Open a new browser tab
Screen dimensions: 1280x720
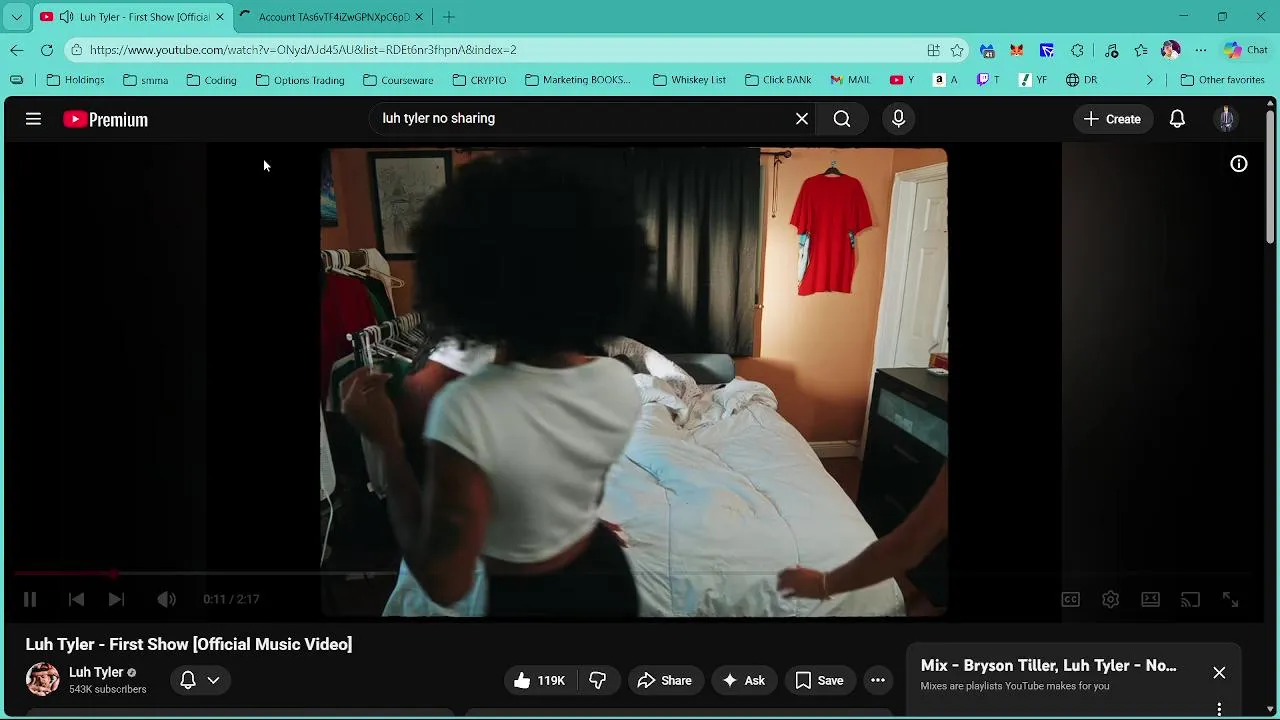click(449, 17)
